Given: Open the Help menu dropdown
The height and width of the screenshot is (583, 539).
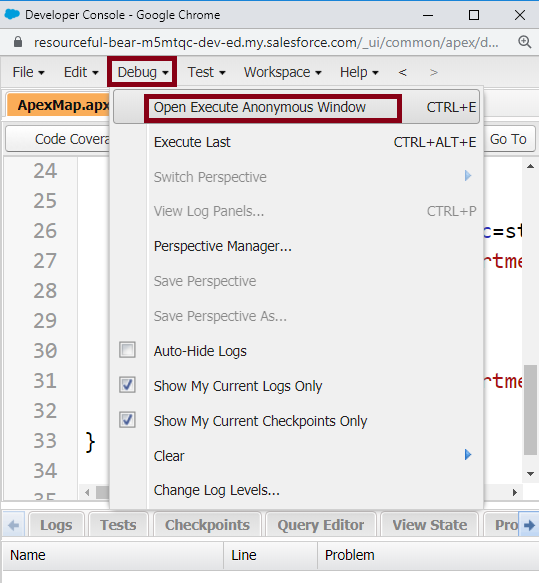Looking at the screenshot, I should (359, 72).
